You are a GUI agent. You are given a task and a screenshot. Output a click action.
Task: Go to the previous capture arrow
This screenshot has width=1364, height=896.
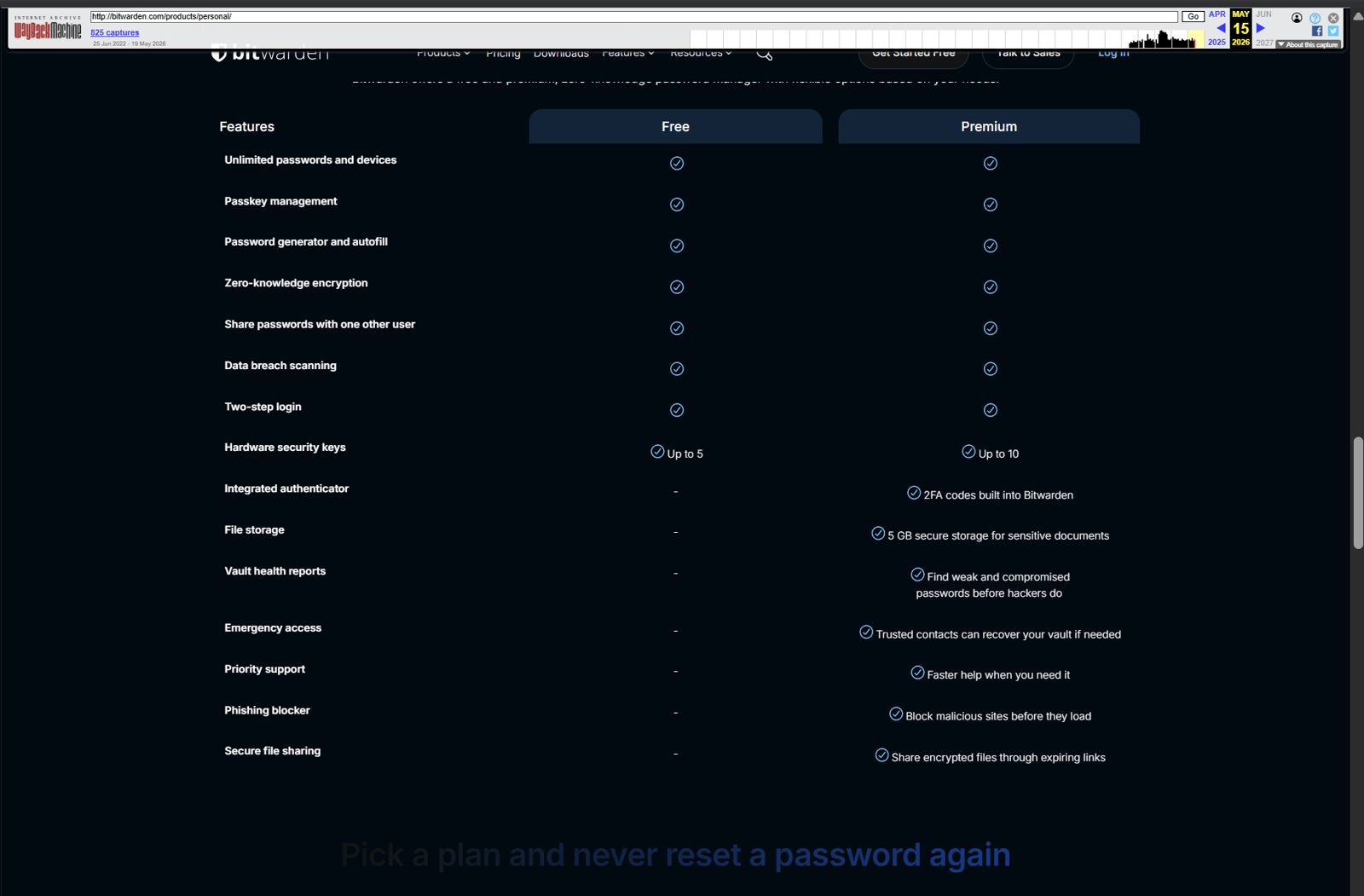point(1221,28)
